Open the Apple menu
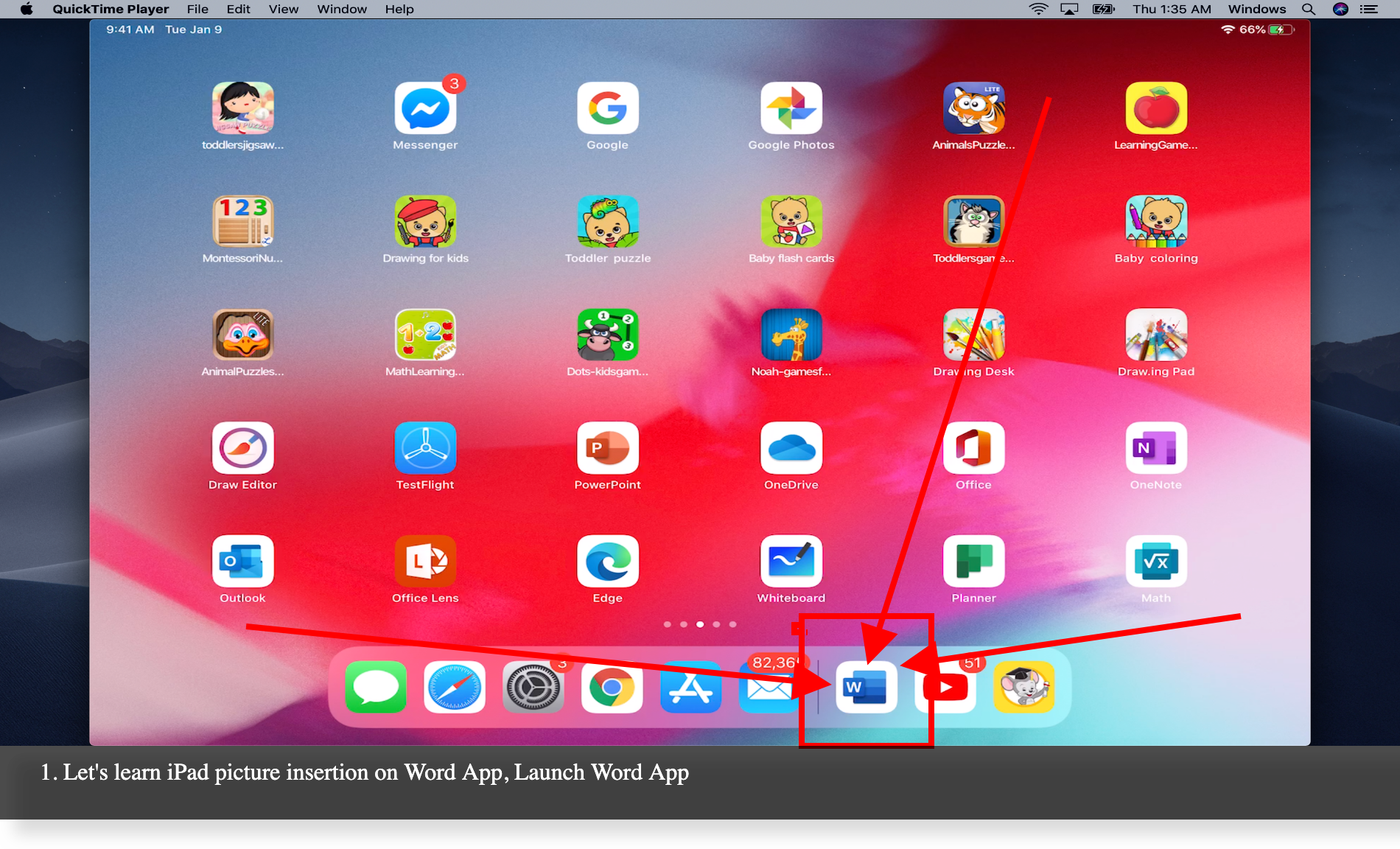 [27, 9]
